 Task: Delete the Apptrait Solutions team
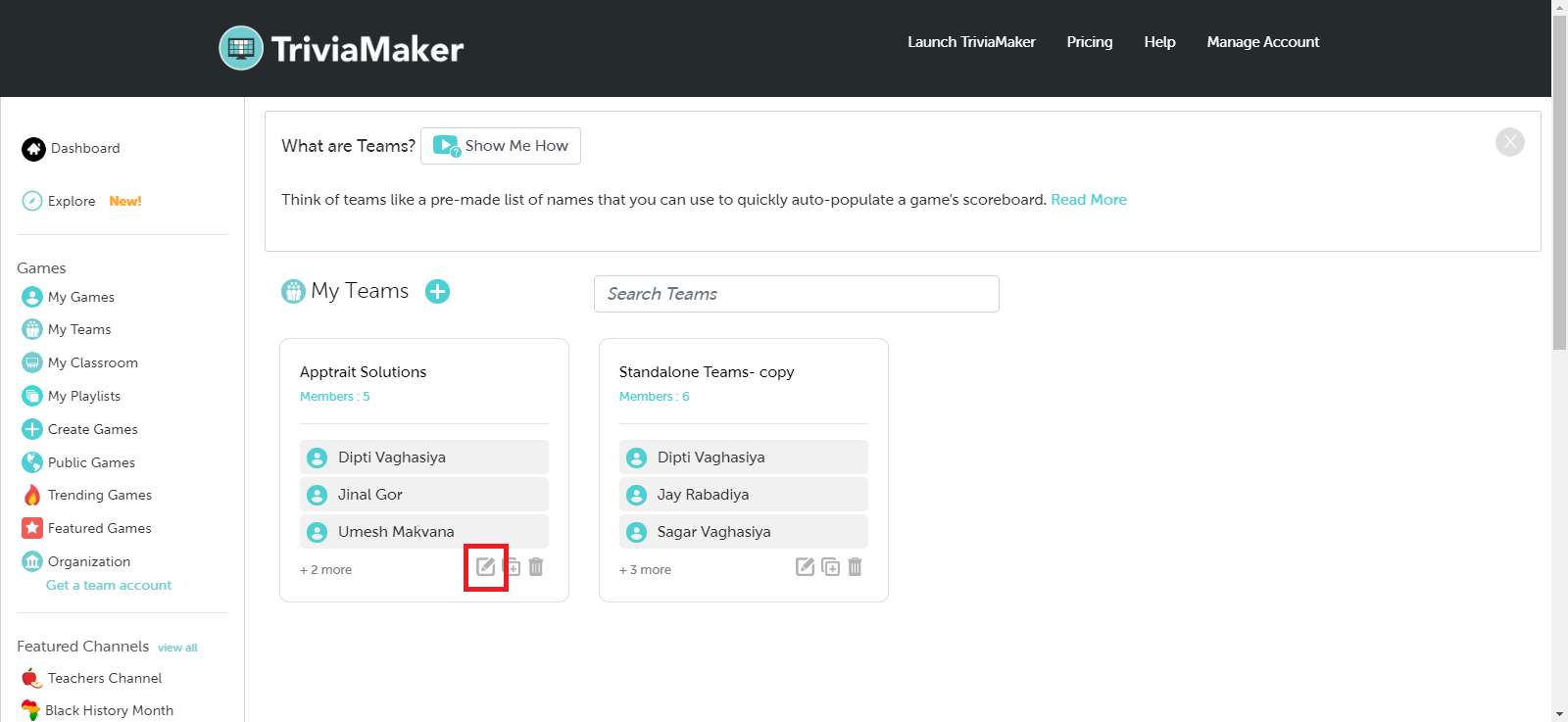pyautogui.click(x=536, y=567)
